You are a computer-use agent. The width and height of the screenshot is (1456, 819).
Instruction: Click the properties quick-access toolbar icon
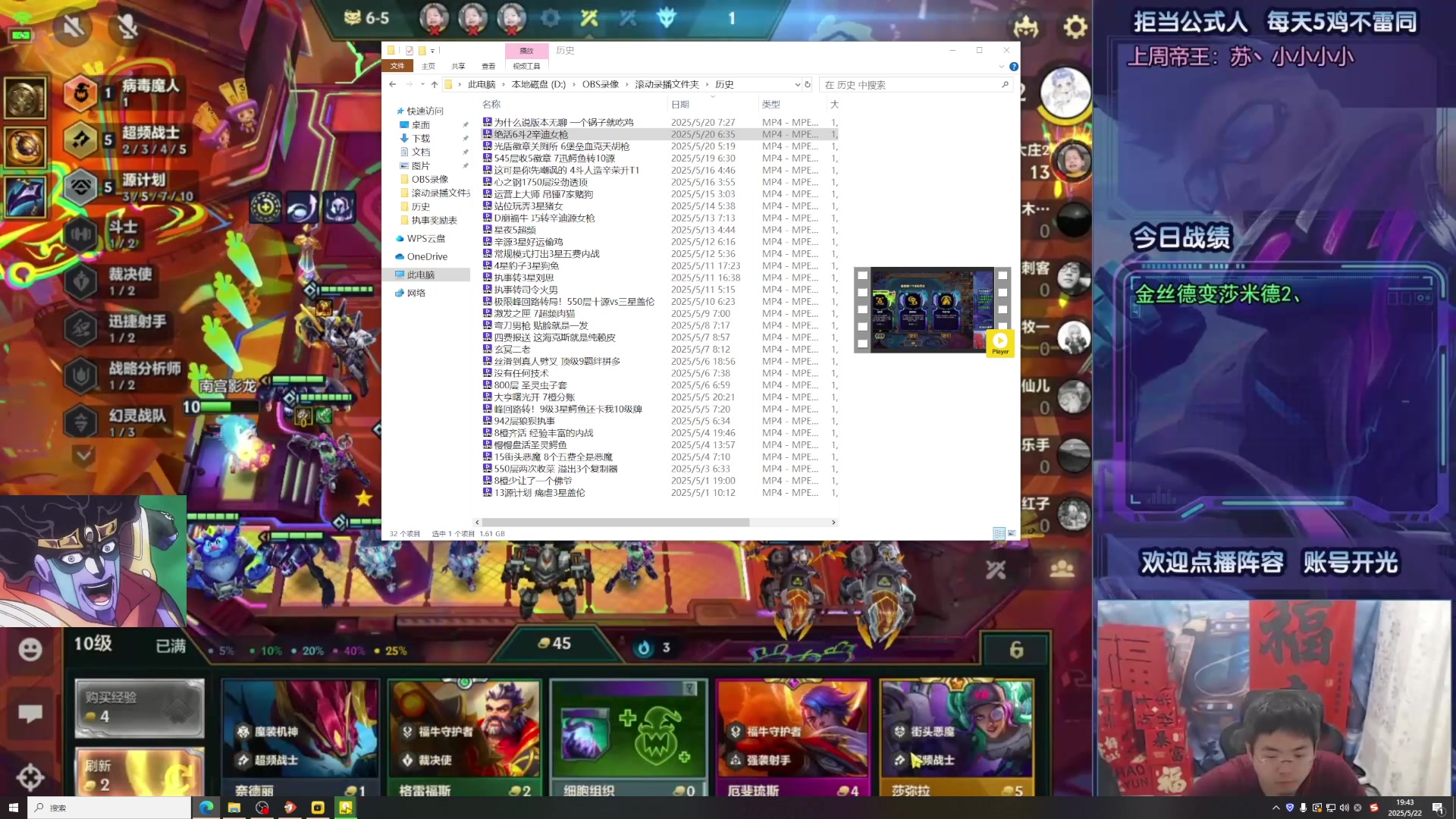click(409, 51)
